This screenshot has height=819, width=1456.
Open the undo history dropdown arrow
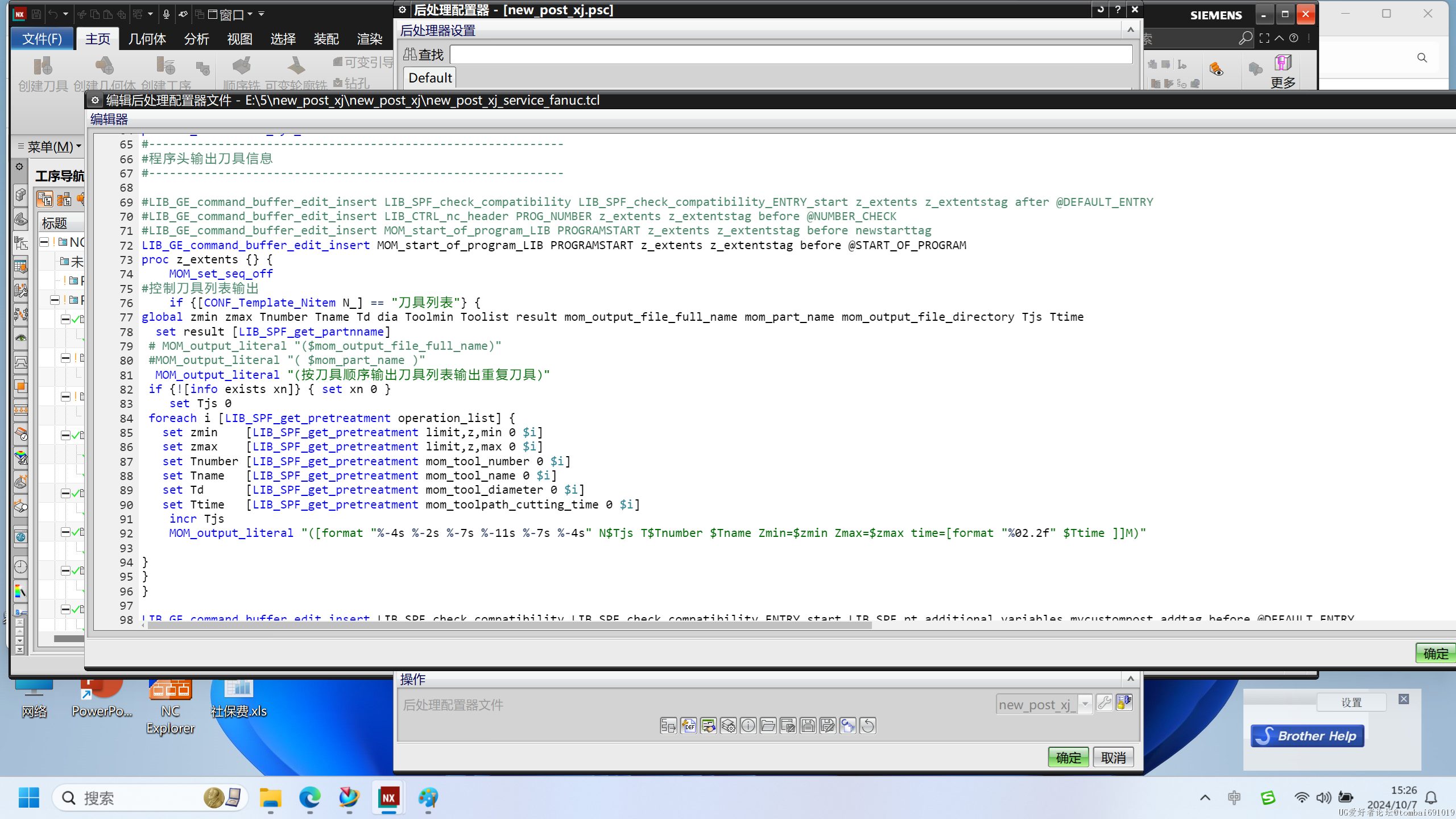coord(65,14)
